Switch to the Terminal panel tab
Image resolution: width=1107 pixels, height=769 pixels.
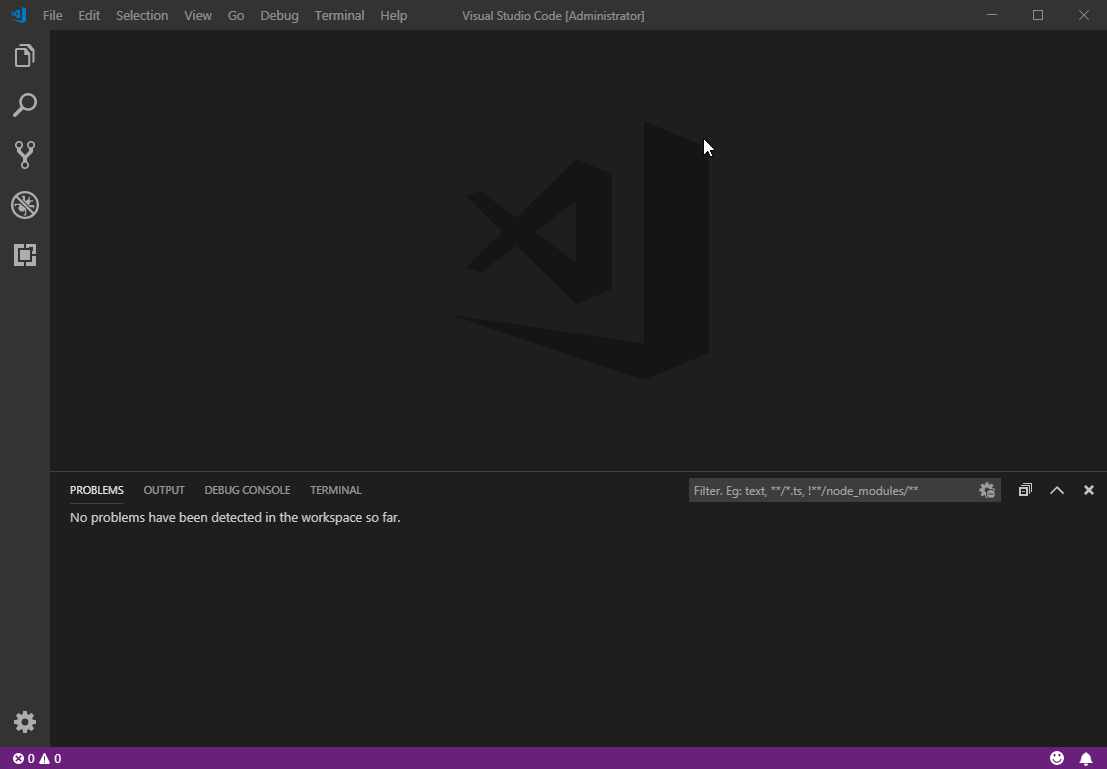point(335,490)
